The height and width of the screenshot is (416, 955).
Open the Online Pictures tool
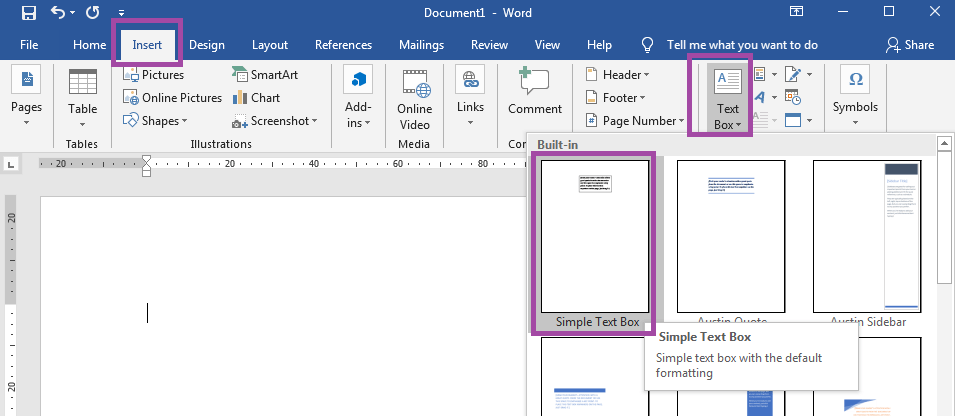click(x=172, y=98)
